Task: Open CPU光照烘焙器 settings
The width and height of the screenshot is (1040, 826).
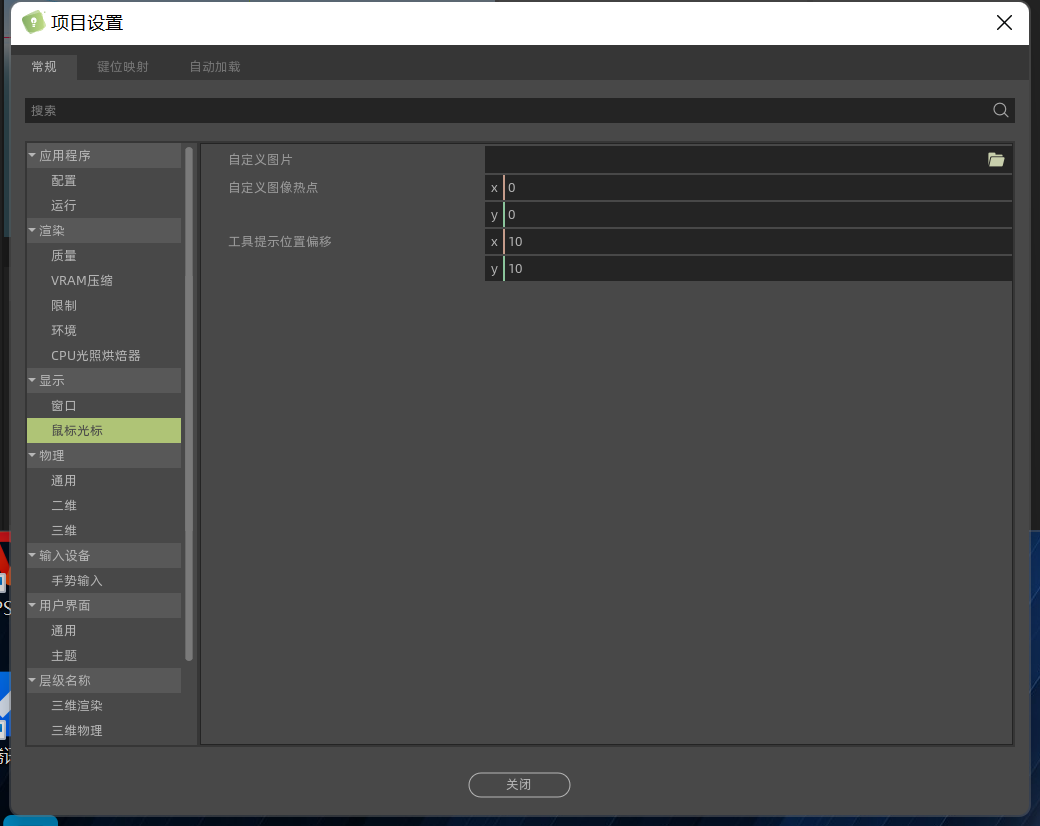Action: (x=103, y=356)
